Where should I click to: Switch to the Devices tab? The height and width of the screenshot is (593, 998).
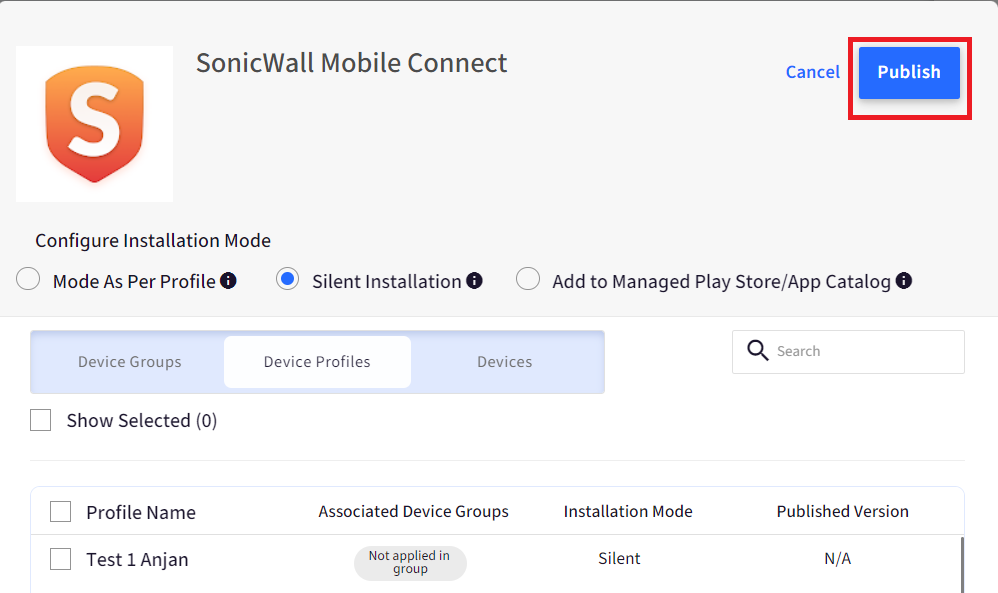[x=505, y=362]
